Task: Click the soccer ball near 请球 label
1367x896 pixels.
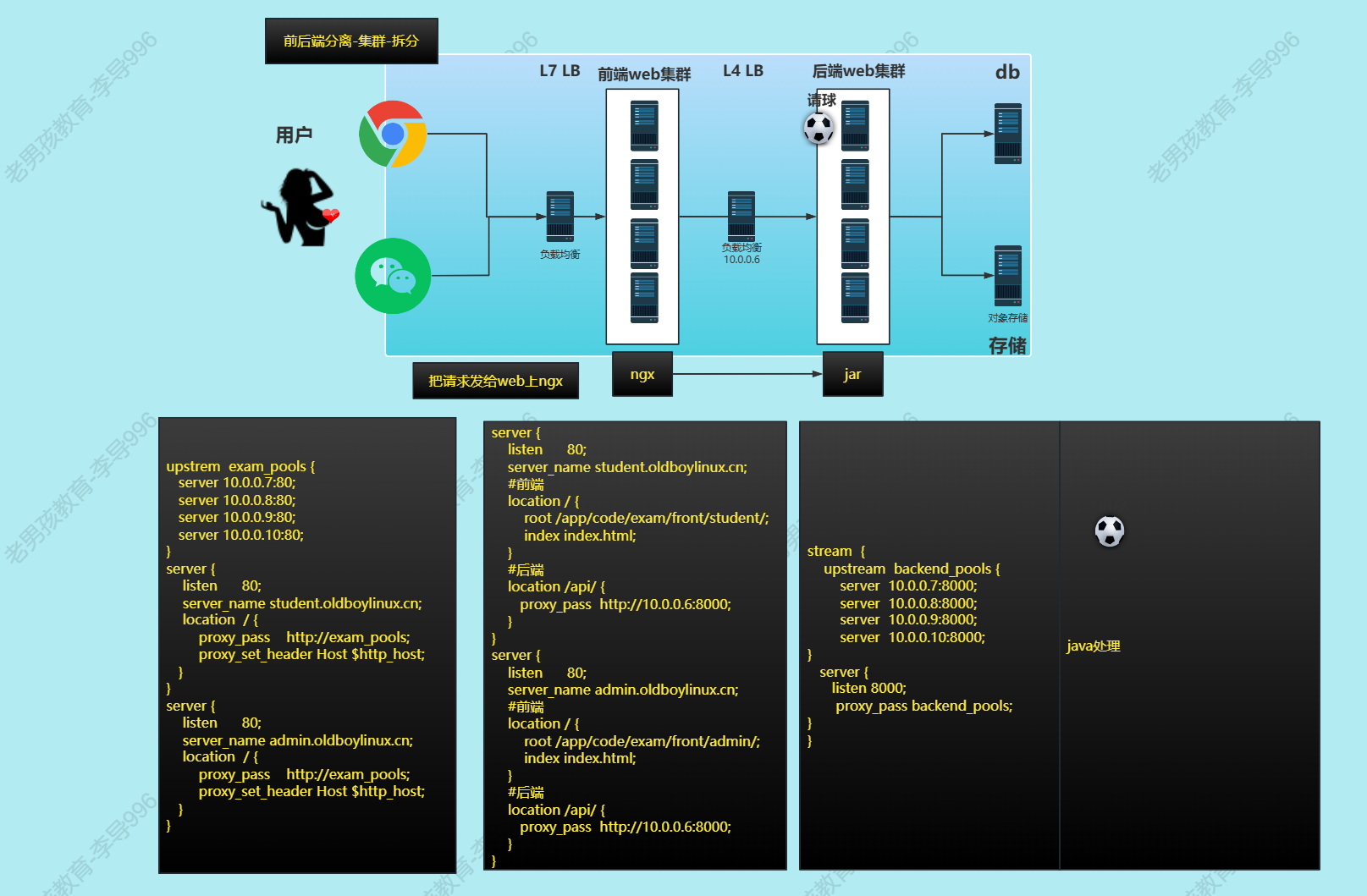Action: (x=819, y=129)
